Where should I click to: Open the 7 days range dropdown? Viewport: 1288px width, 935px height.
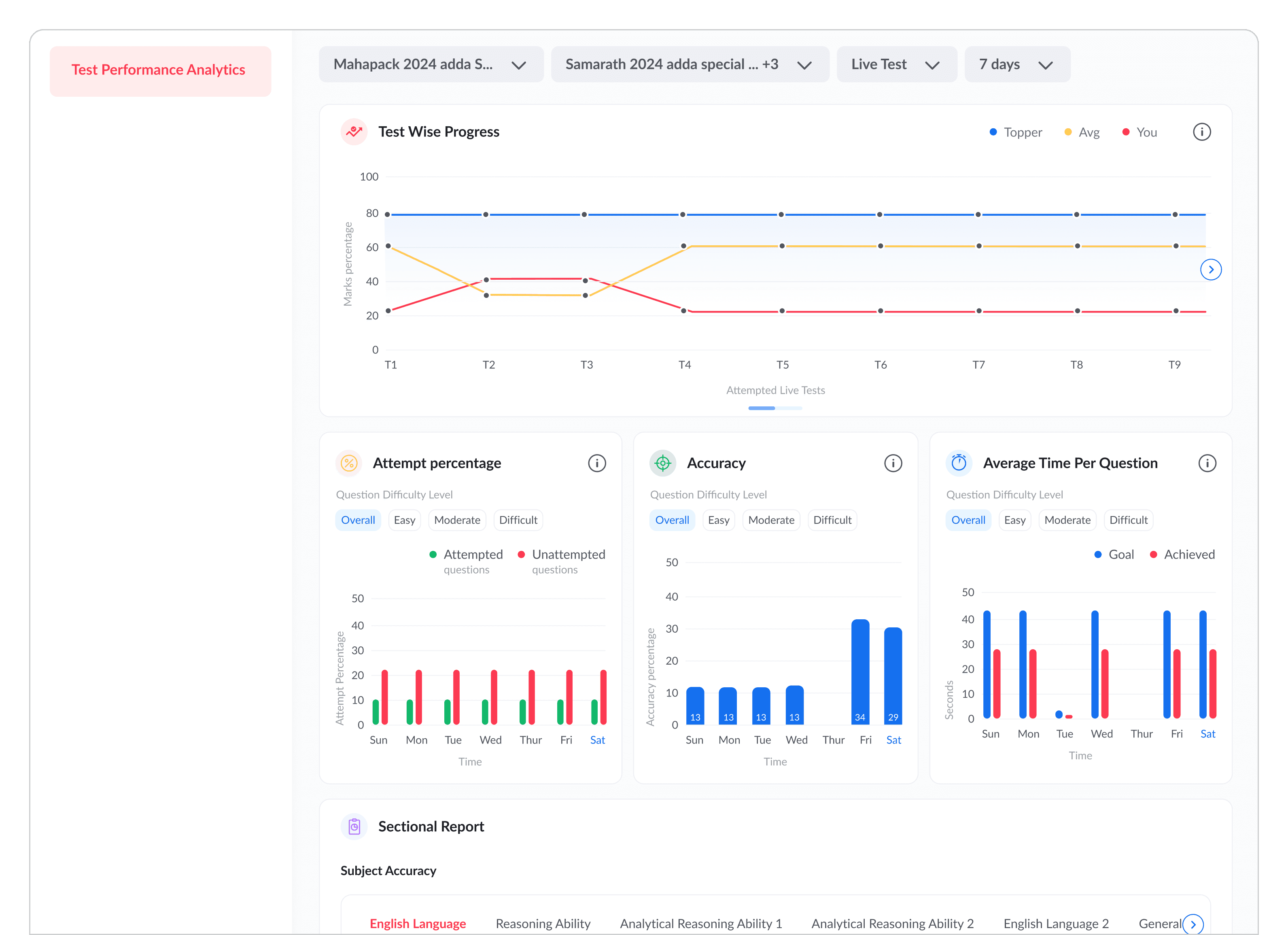pyautogui.click(x=1016, y=64)
